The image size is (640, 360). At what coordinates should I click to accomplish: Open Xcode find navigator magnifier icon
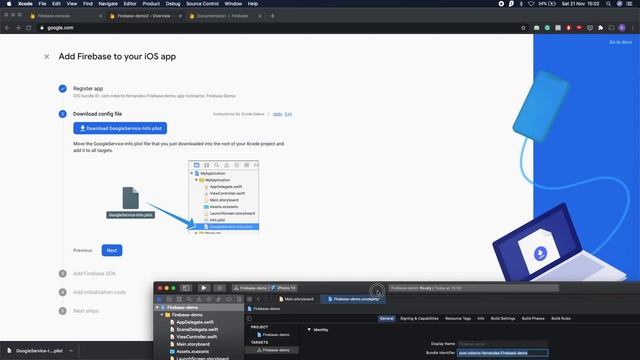pos(189,299)
